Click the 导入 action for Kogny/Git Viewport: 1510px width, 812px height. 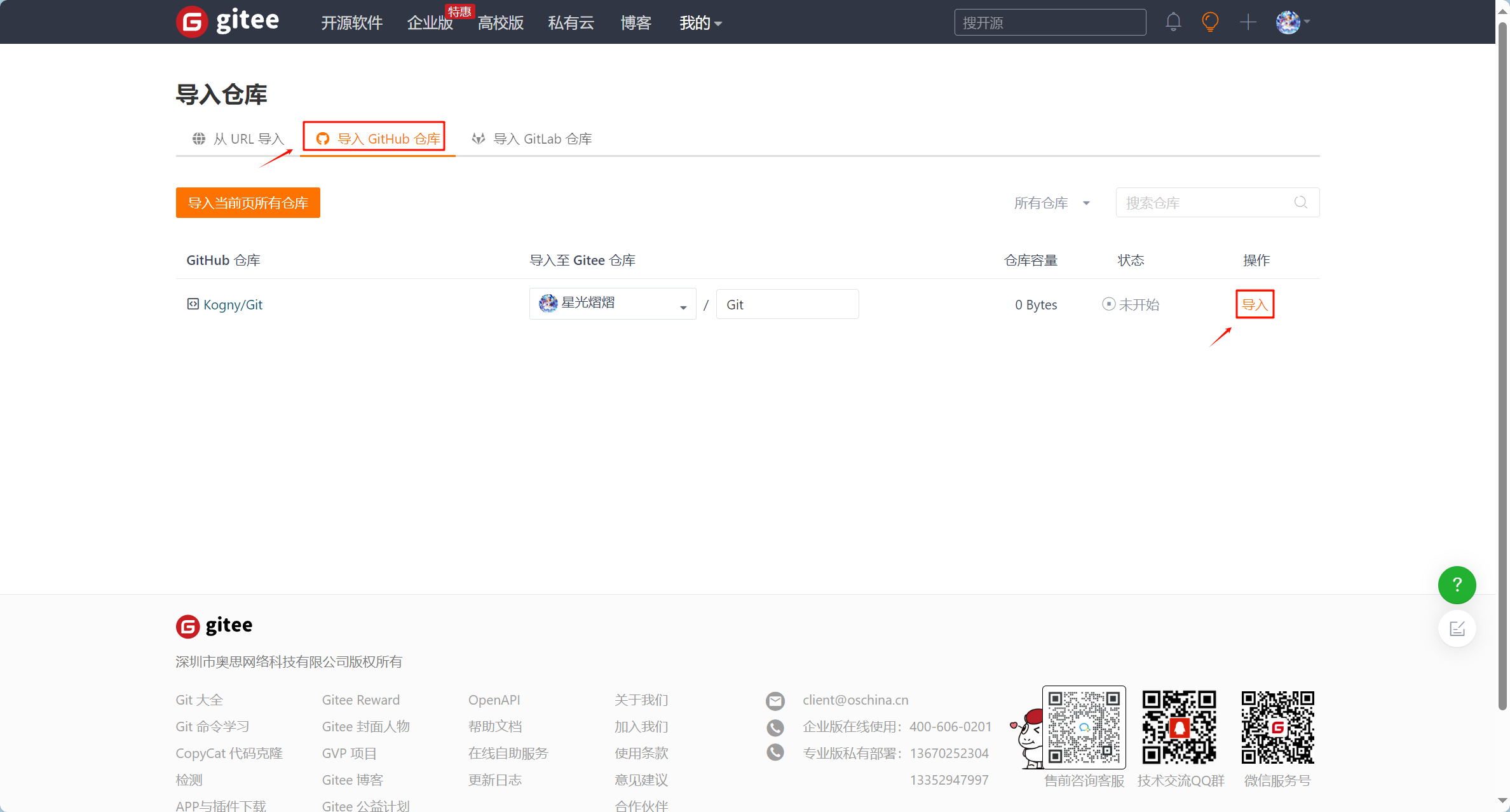coord(1255,304)
